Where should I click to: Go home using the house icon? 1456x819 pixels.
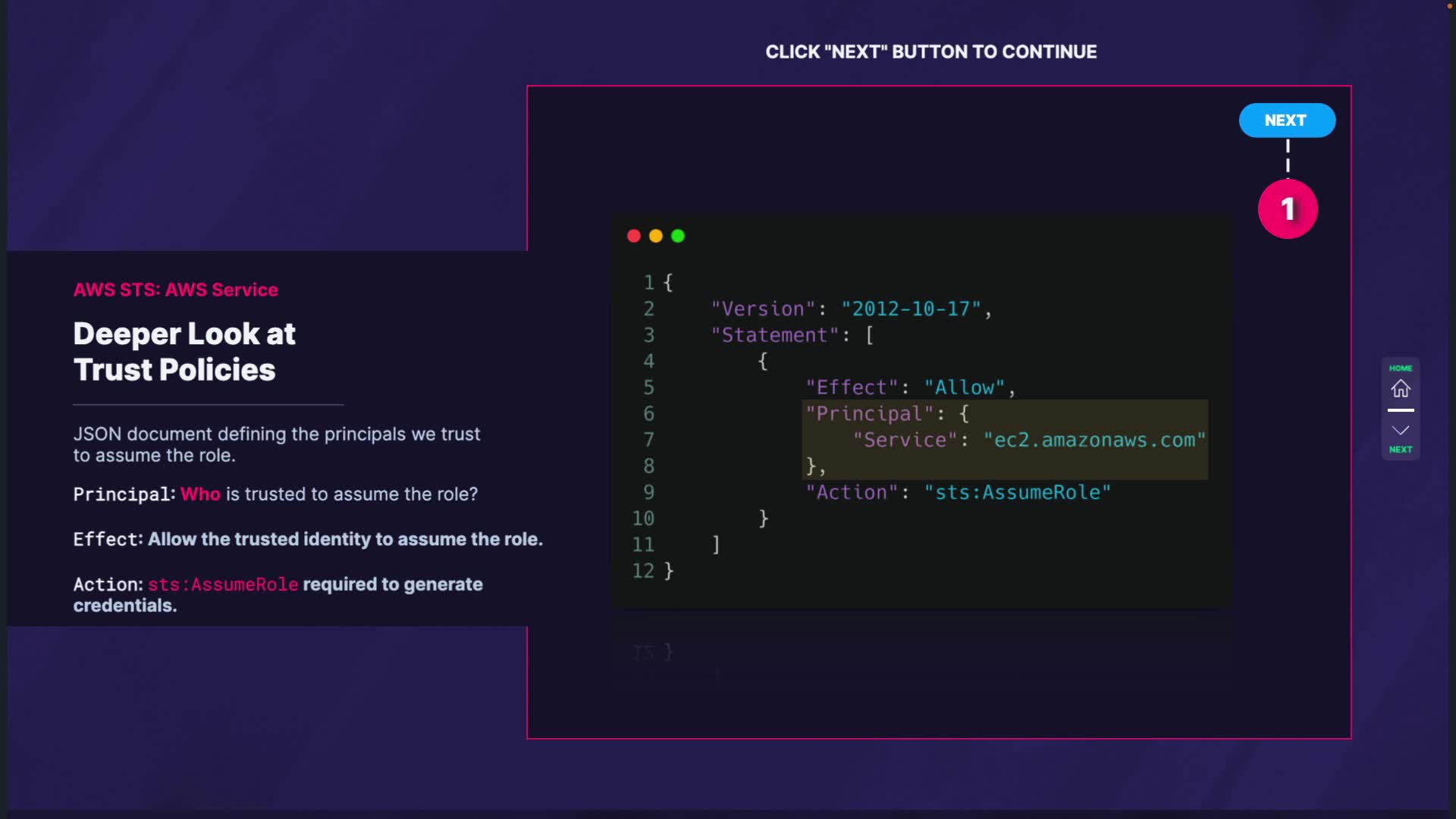(x=1400, y=389)
